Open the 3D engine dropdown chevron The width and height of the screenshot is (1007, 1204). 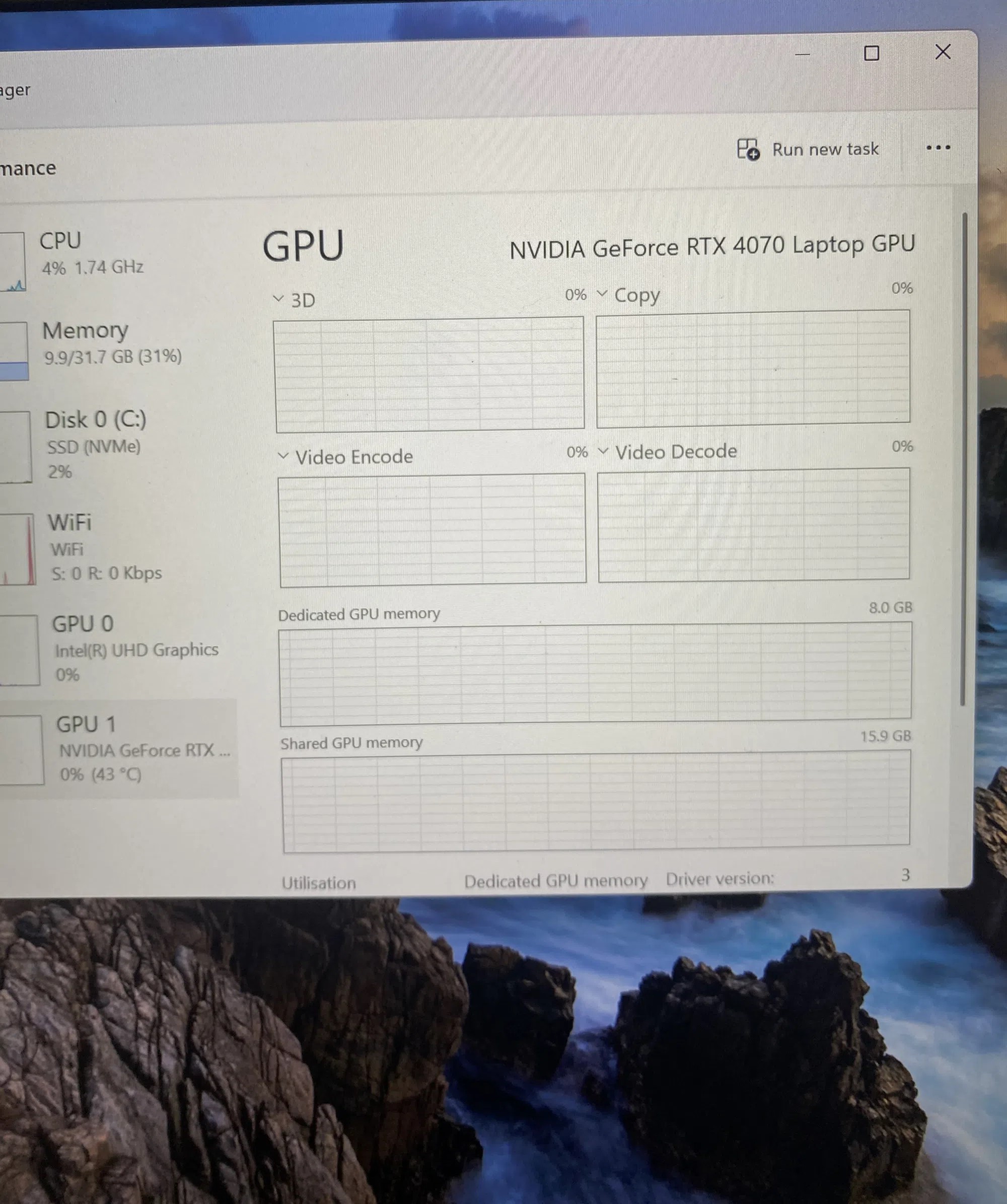click(x=278, y=299)
